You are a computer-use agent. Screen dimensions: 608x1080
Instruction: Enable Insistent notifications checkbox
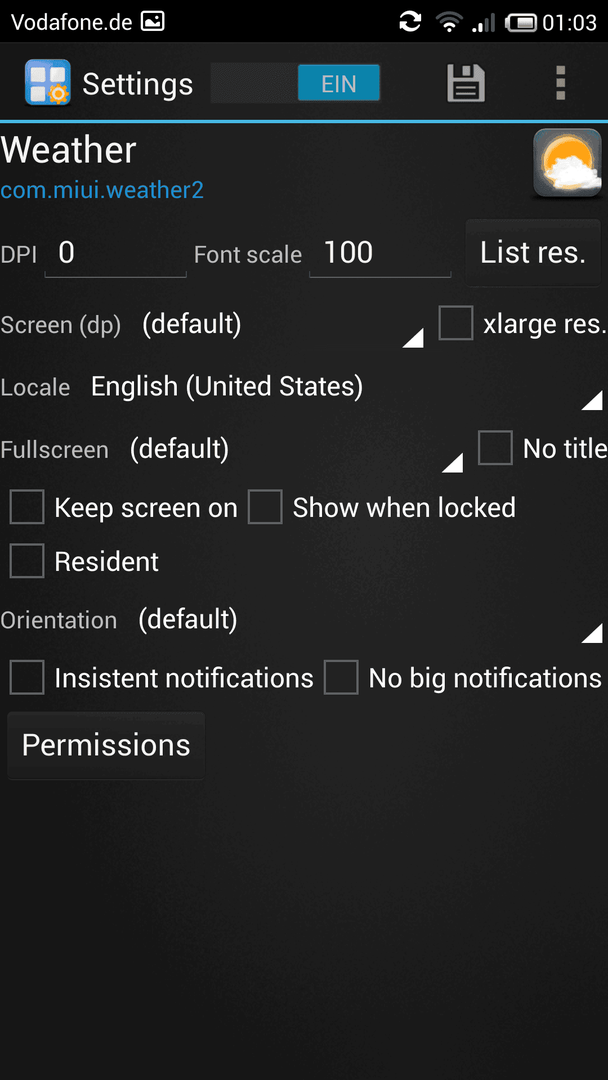pos(27,678)
